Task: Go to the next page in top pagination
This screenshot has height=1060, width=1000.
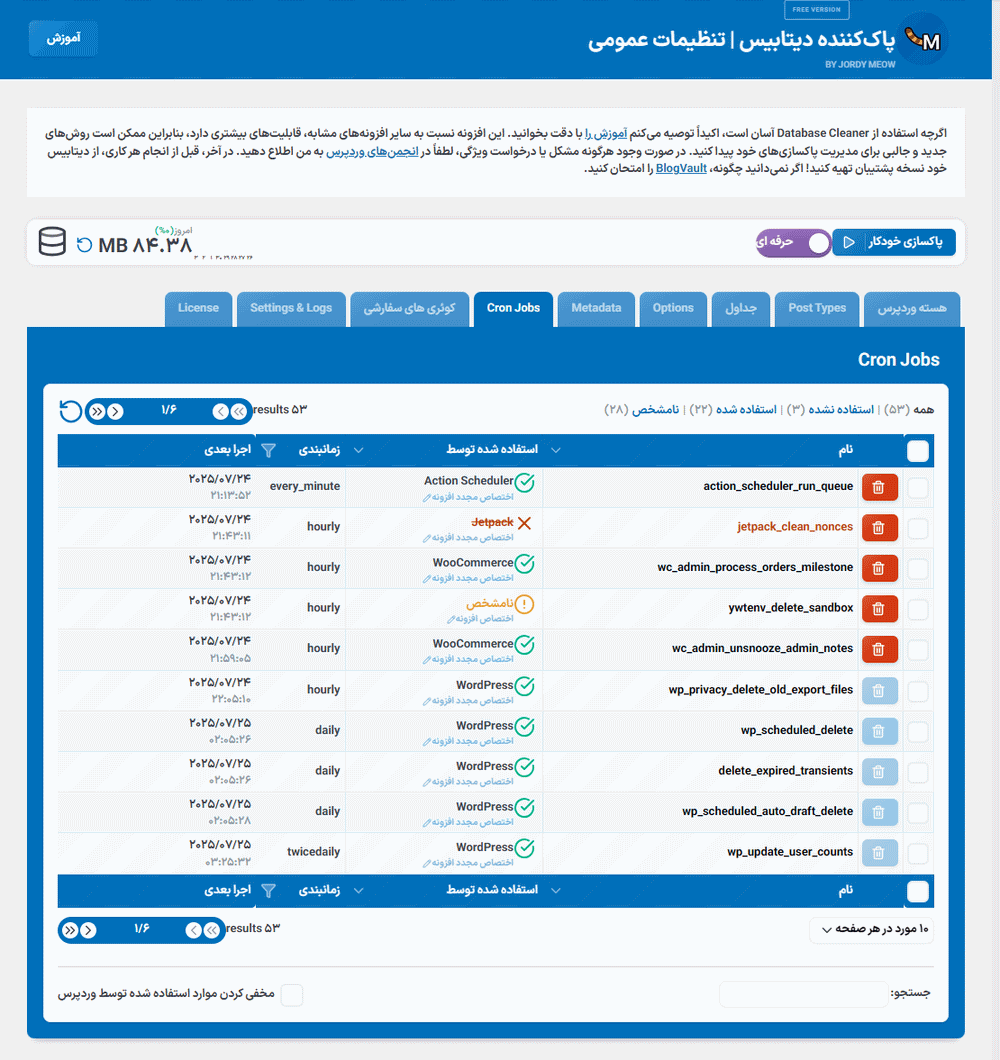Action: coord(115,411)
